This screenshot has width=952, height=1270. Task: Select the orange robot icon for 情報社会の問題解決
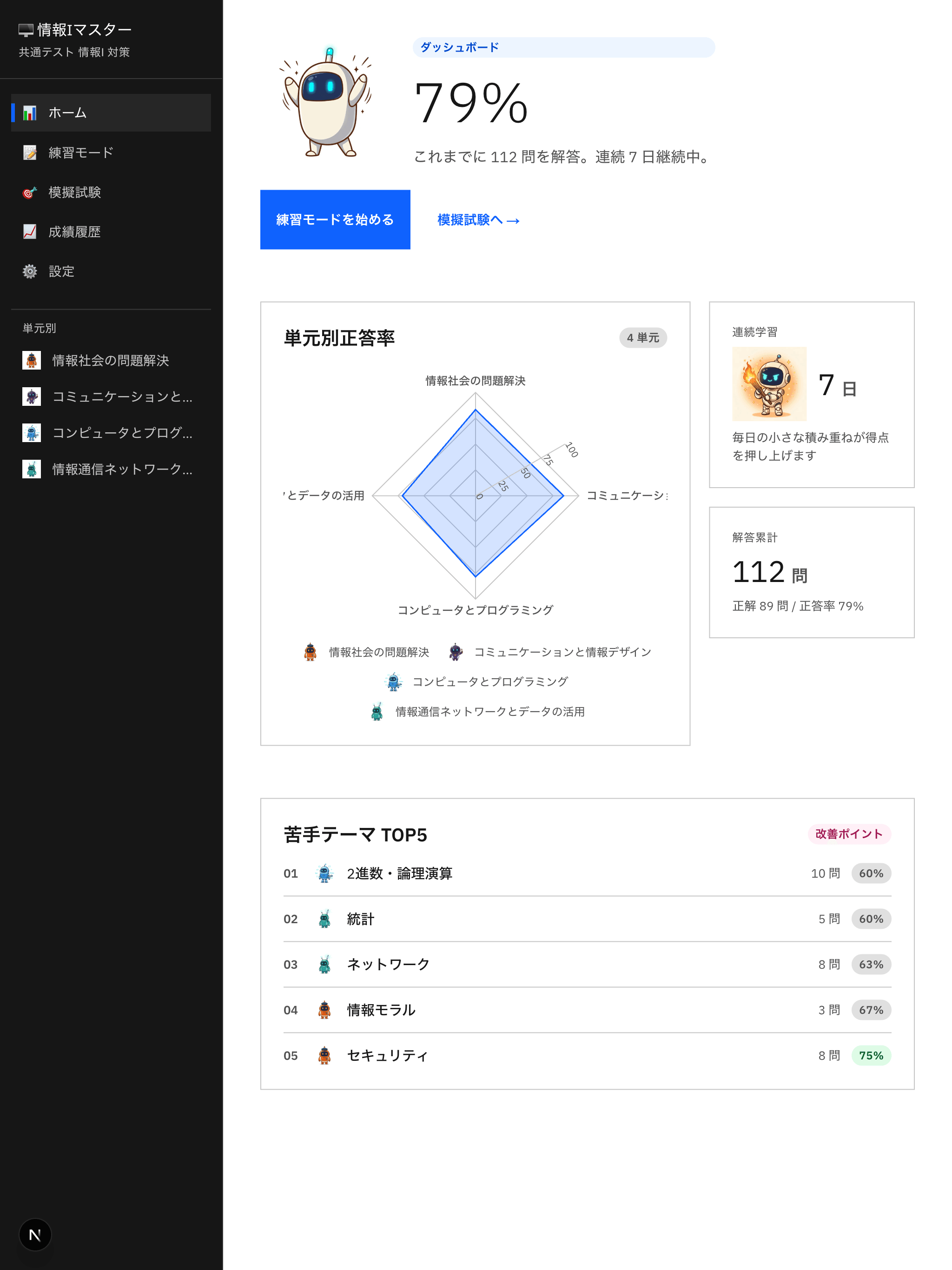click(x=32, y=361)
